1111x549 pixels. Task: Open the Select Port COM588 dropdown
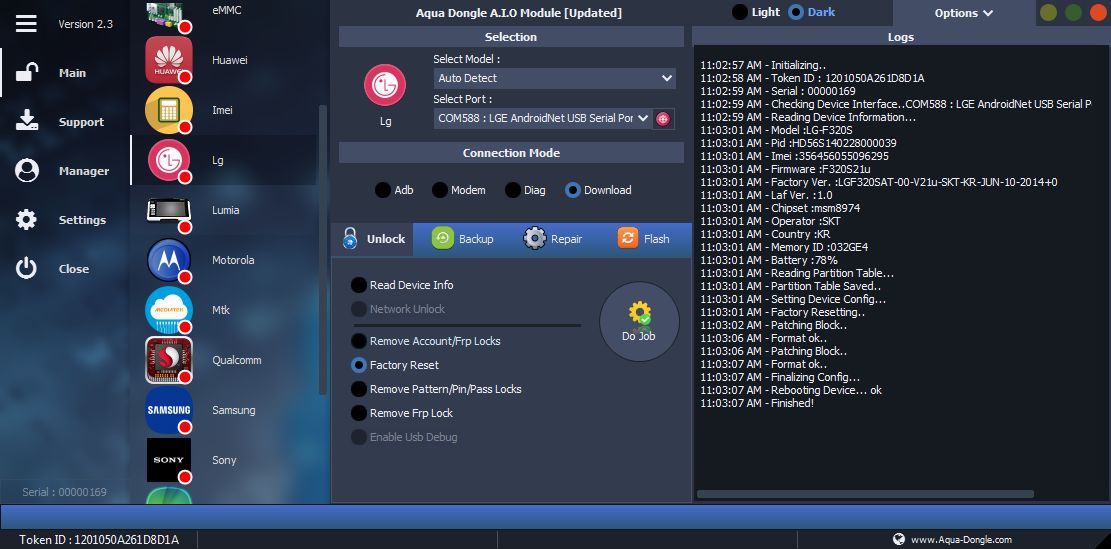543,118
